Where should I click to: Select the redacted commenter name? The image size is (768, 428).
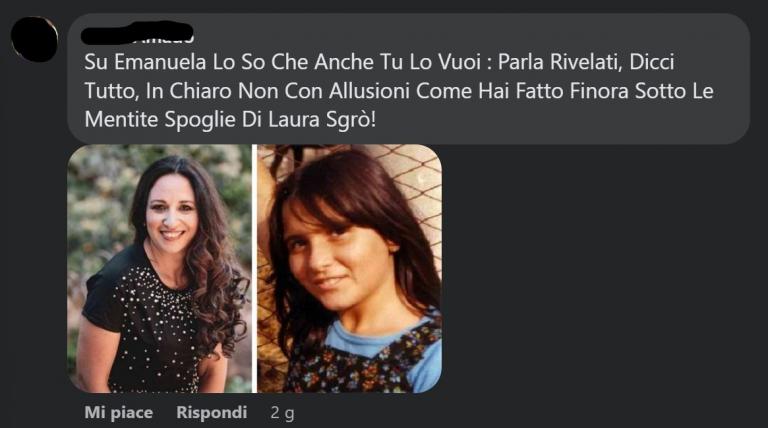coord(137,33)
